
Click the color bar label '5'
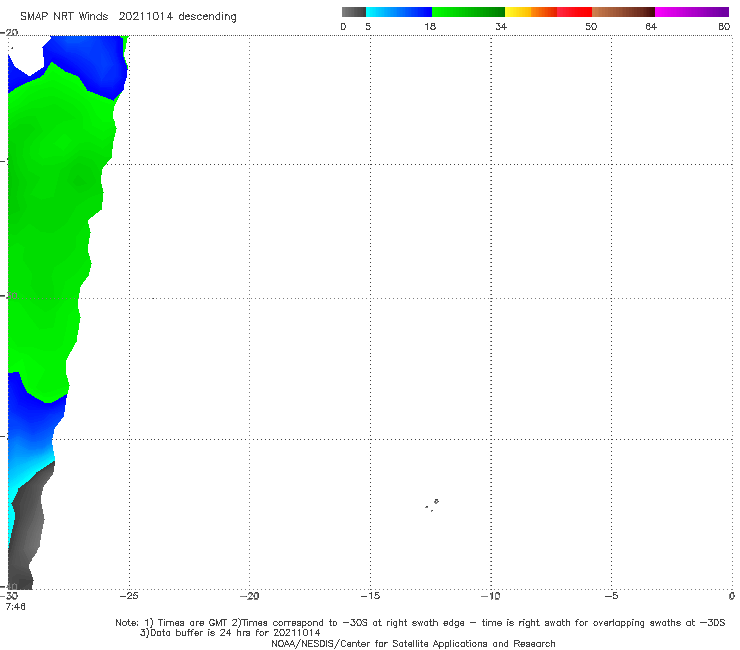[368, 26]
